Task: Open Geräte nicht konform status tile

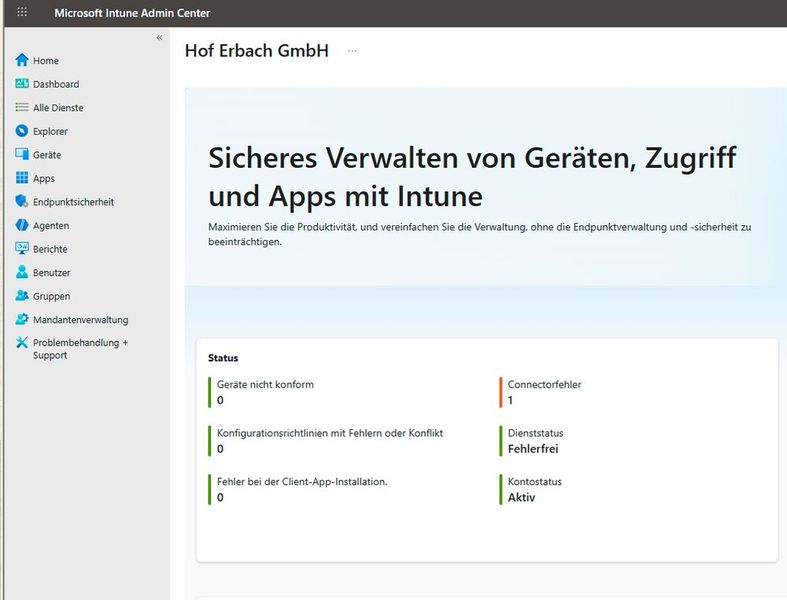Action: (x=261, y=392)
